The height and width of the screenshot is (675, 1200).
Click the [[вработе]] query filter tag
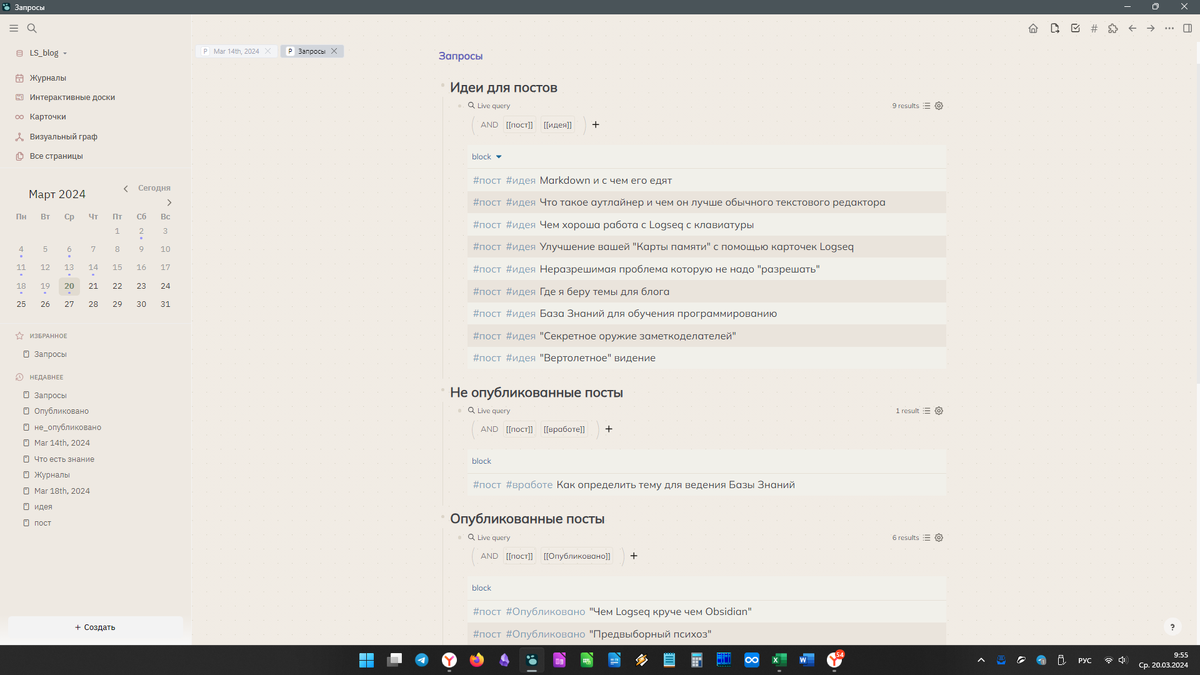(564, 429)
